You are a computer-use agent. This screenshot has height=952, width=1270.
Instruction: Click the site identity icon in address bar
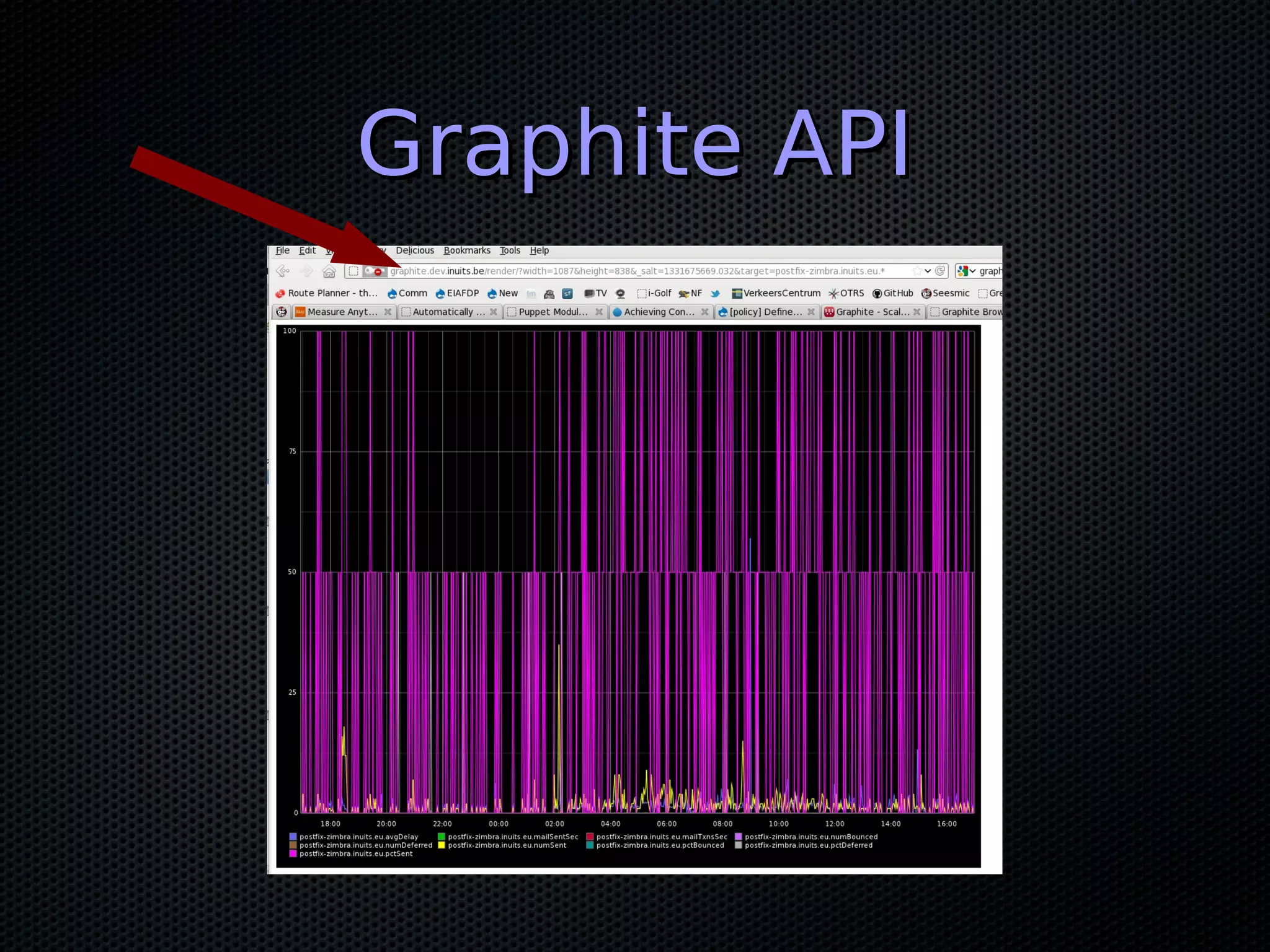point(353,271)
